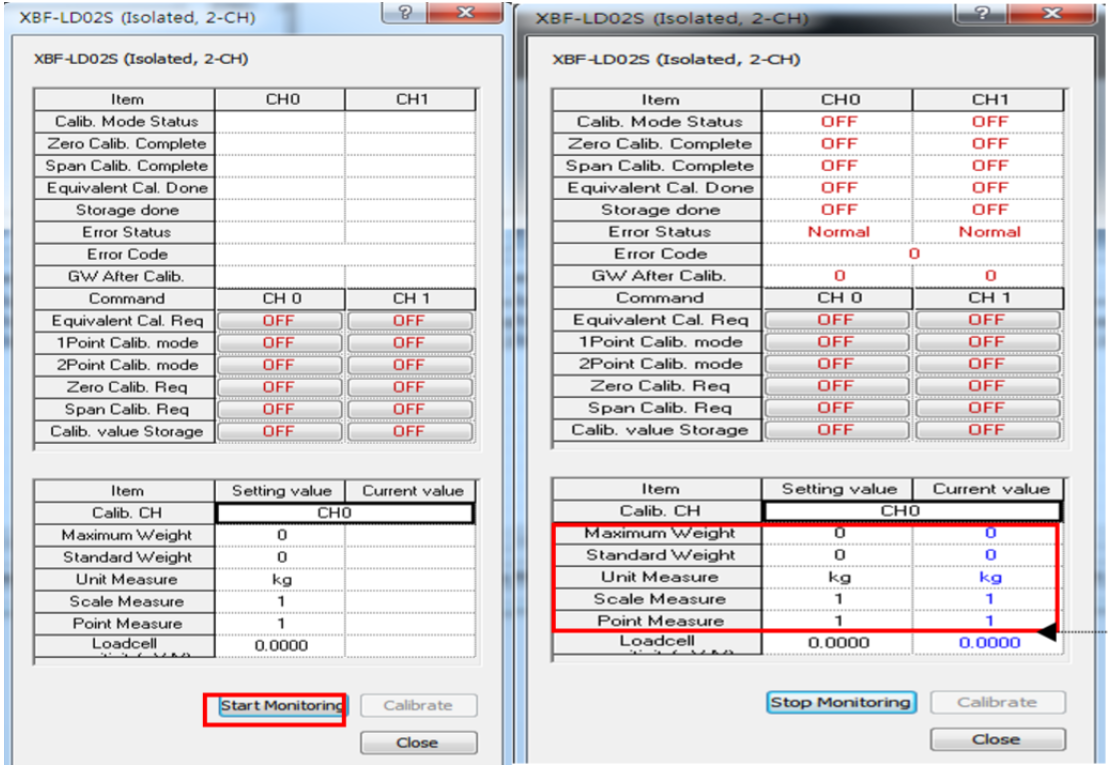Click the Stop Monitoring button
The height and width of the screenshot is (767, 1108).
(x=840, y=702)
